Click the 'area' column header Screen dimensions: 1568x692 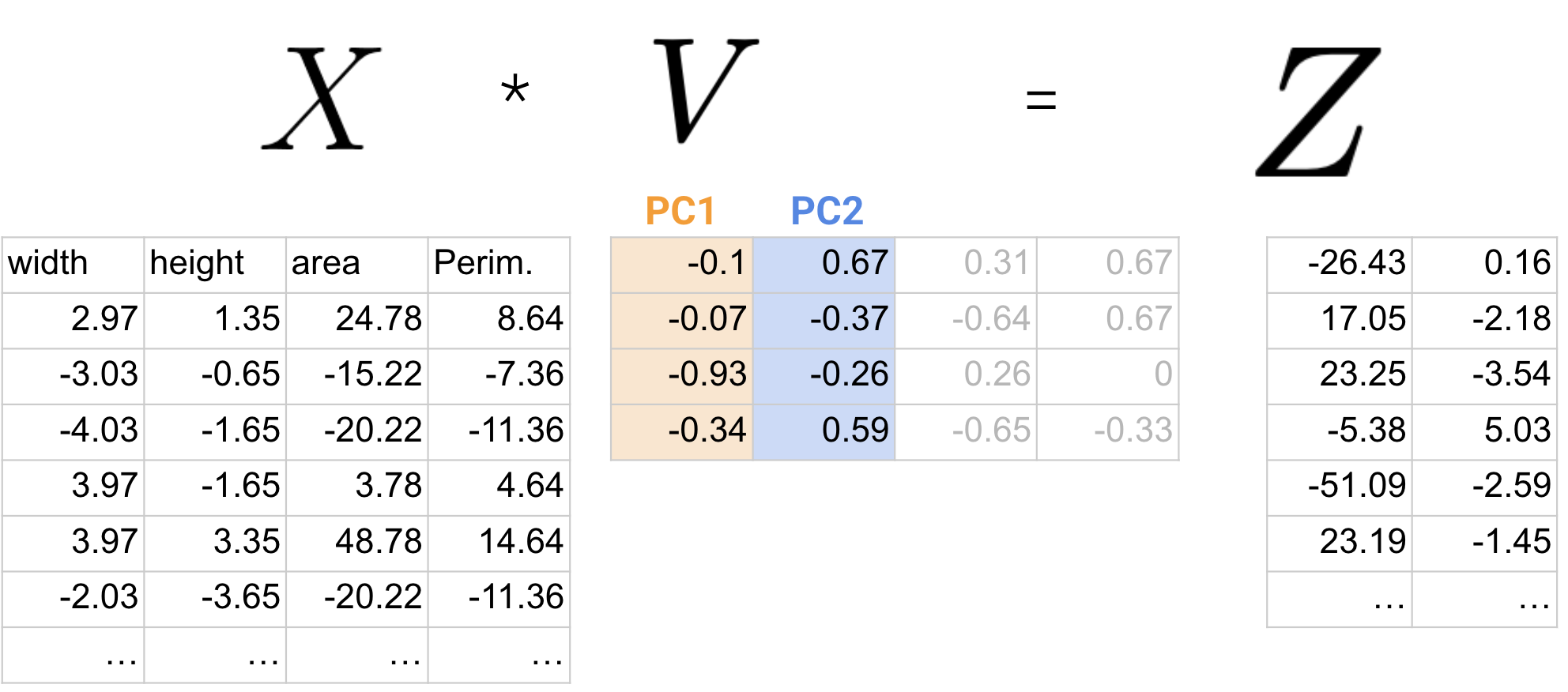point(356,265)
